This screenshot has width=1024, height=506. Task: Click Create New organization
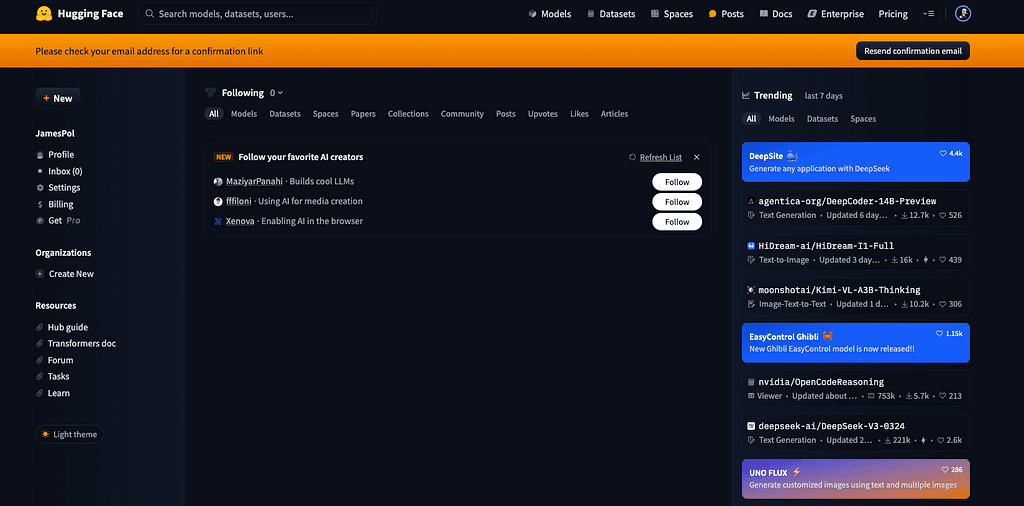click(x=65, y=274)
